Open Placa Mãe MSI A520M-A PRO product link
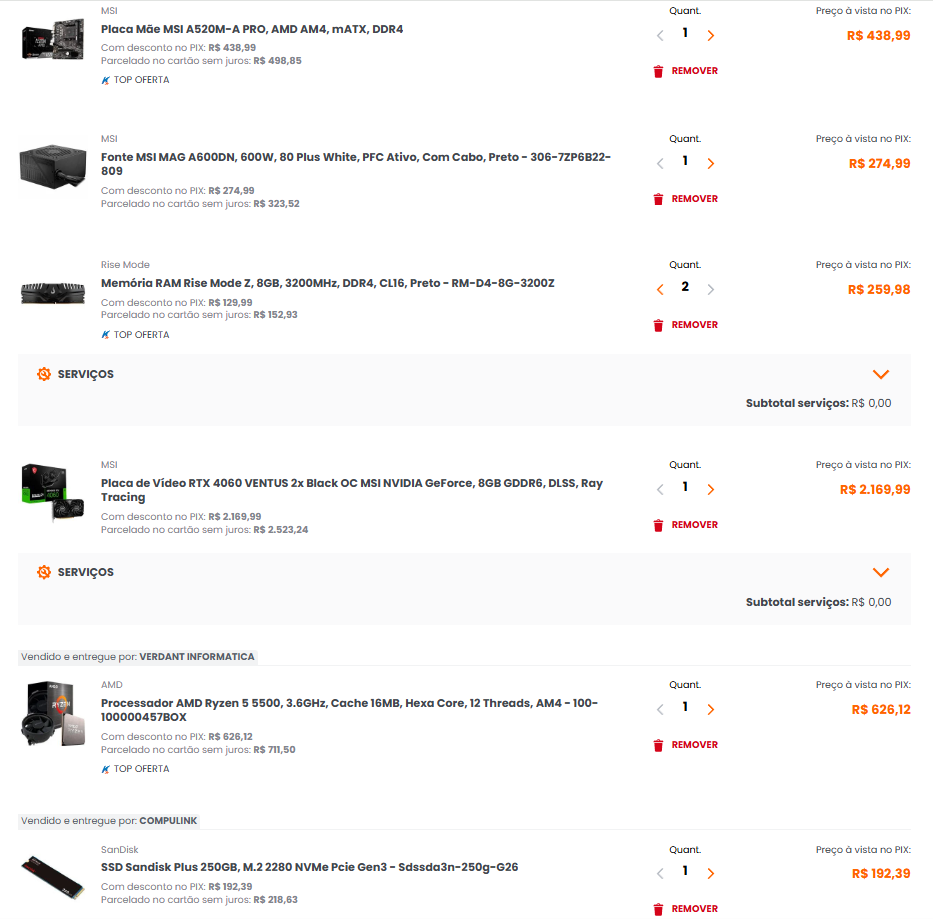 click(252, 29)
